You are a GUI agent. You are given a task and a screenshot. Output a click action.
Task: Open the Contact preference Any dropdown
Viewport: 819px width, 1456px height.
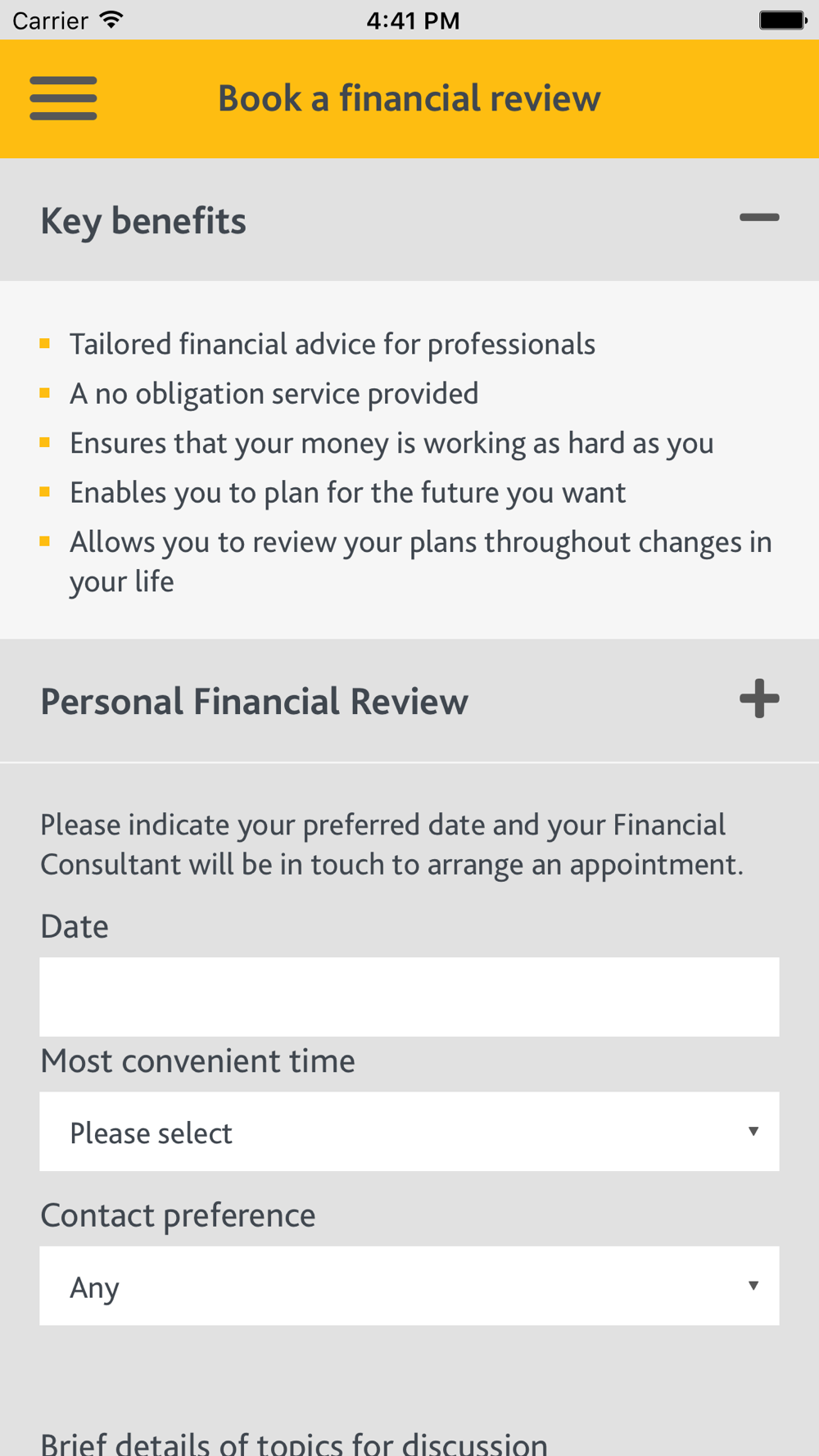pyautogui.click(x=409, y=1286)
